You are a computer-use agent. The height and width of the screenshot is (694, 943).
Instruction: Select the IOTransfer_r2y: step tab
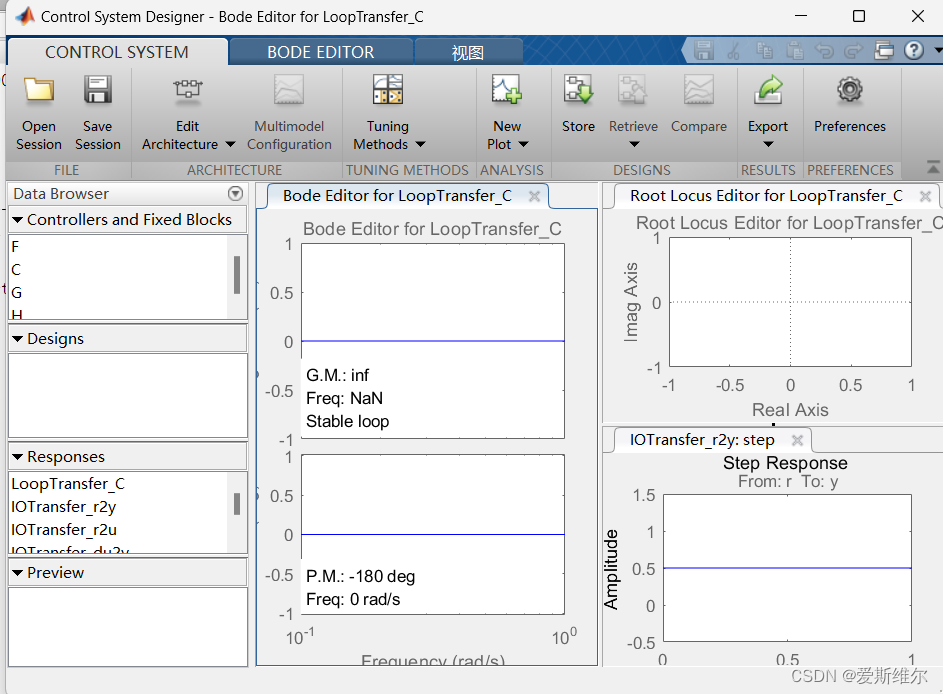tap(702, 440)
